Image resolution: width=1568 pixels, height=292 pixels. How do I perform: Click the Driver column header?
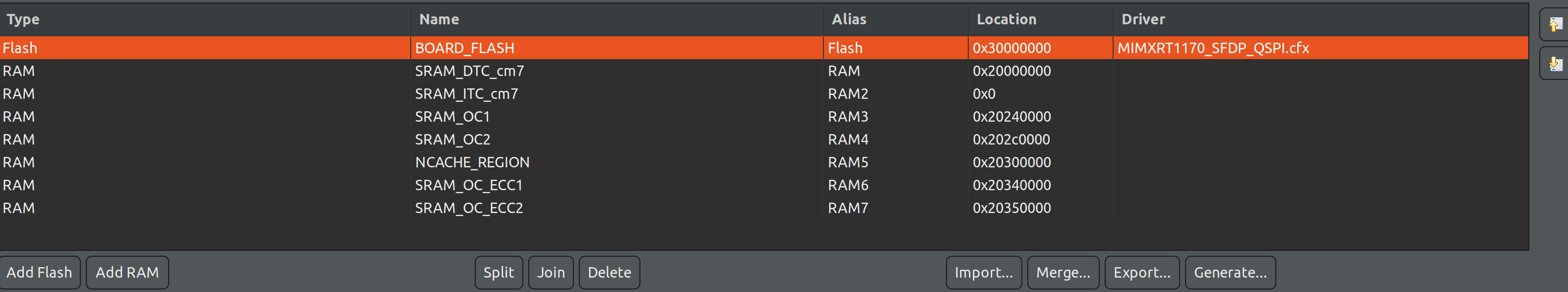(x=1142, y=19)
